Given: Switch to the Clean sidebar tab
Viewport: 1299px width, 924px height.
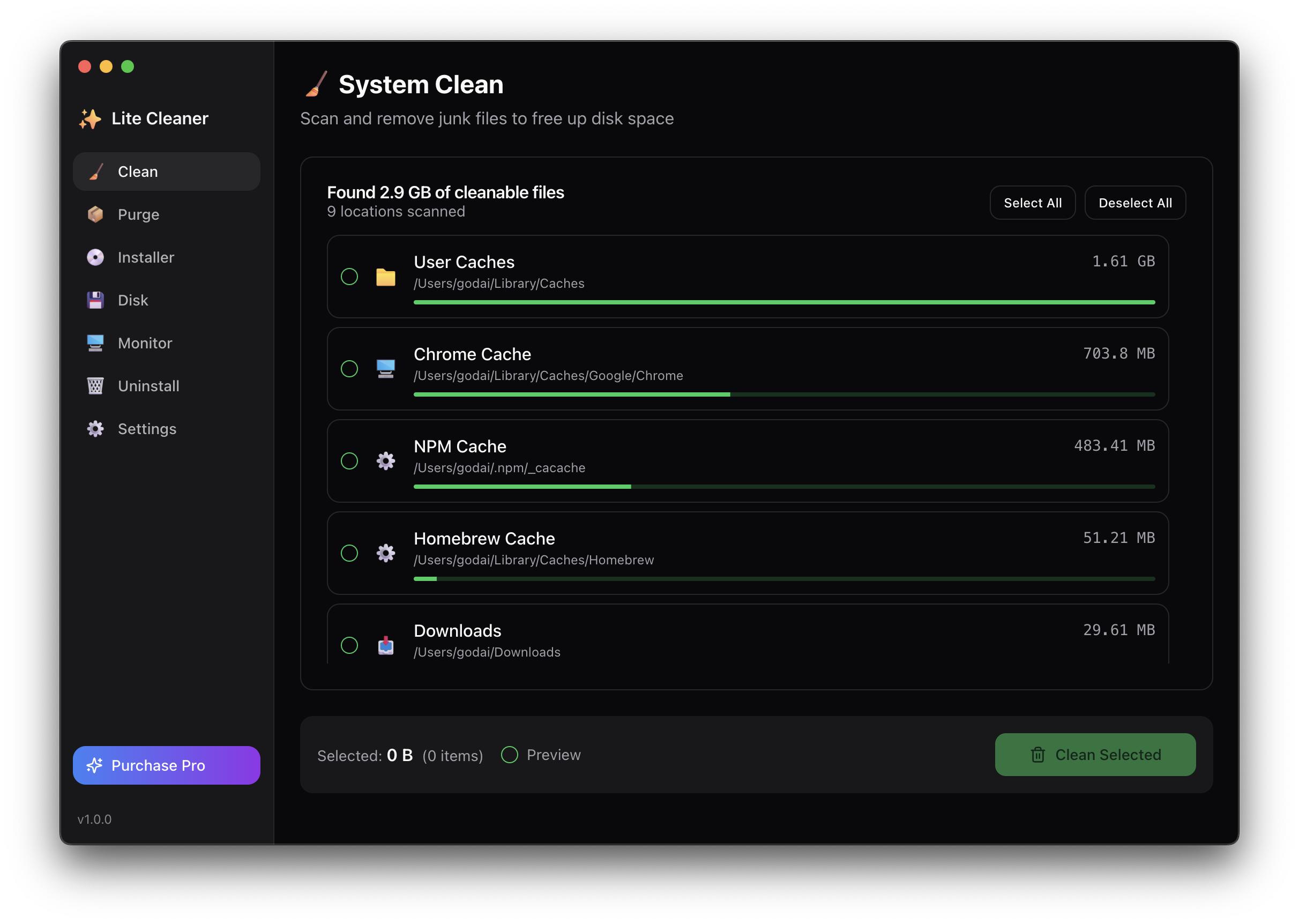Looking at the screenshot, I should pos(166,172).
